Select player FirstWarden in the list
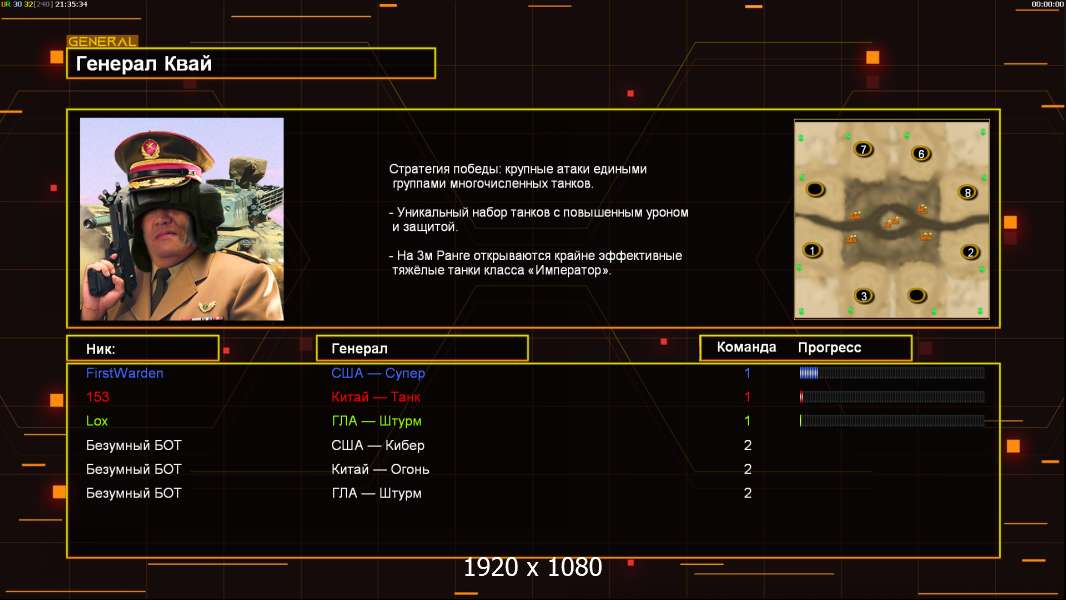This screenshot has height=600, width=1066. coord(125,373)
